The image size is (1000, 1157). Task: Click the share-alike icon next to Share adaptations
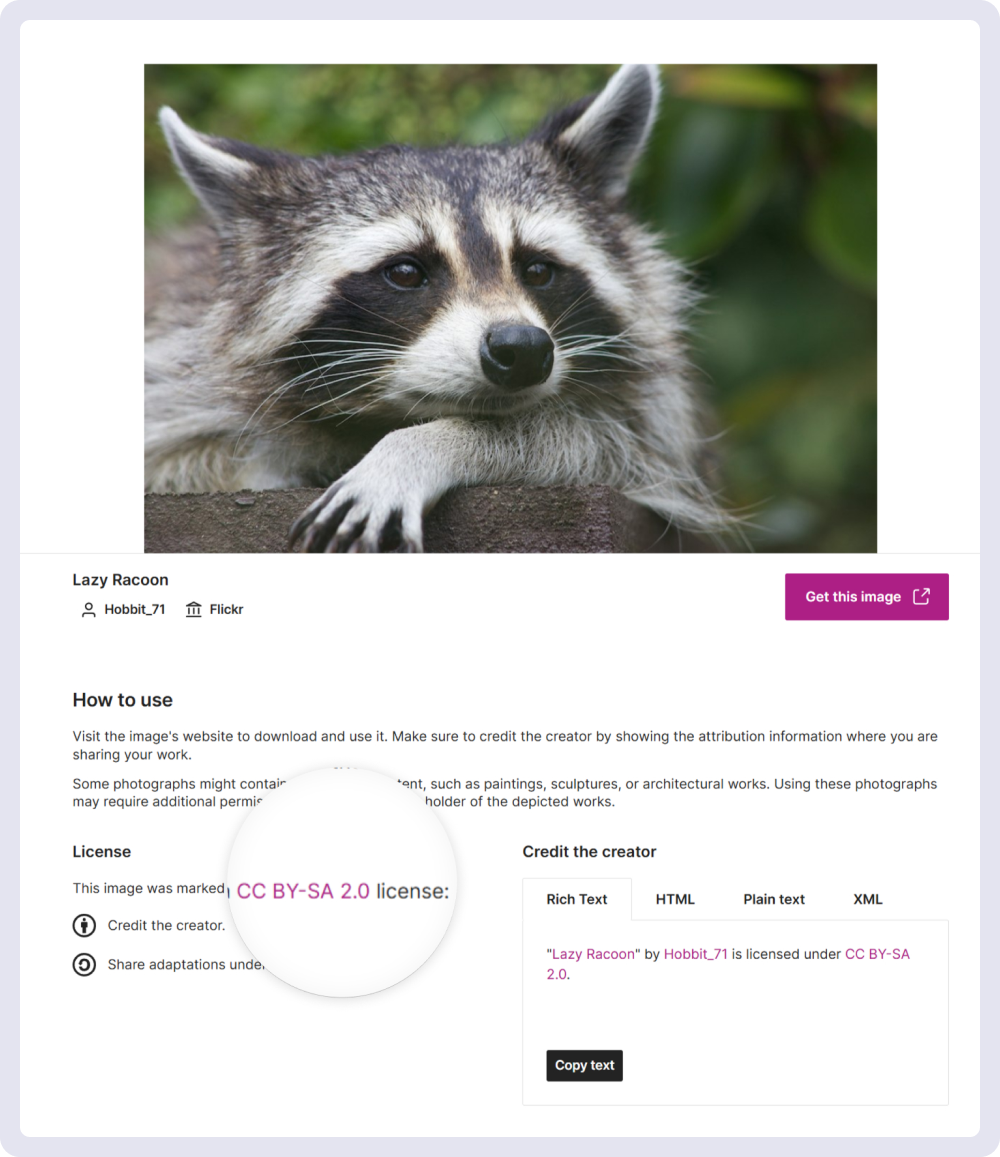[x=84, y=964]
